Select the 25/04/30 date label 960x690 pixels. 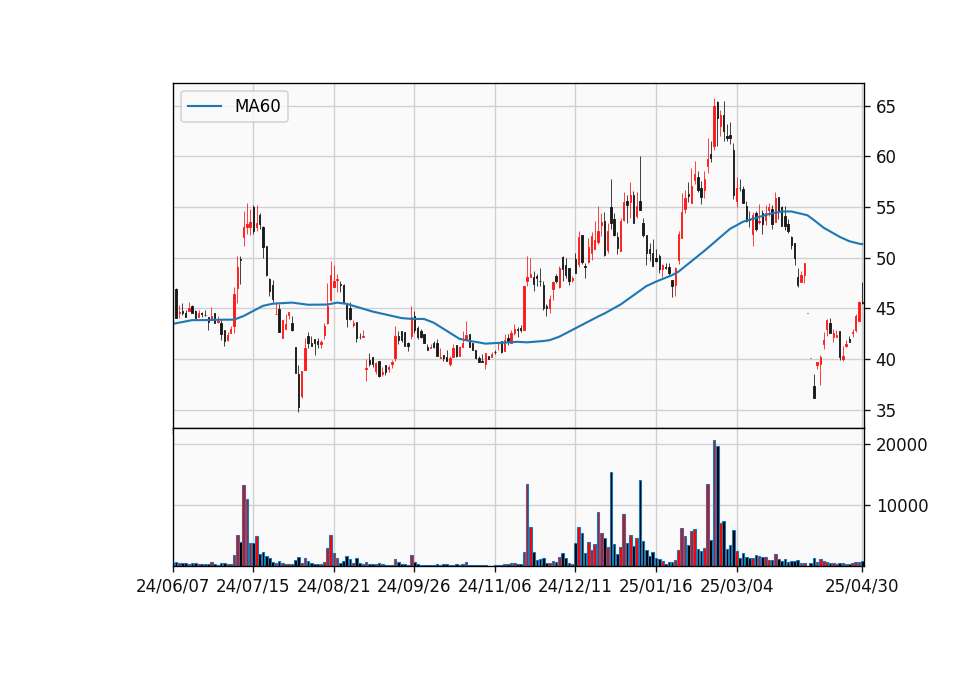(x=862, y=586)
